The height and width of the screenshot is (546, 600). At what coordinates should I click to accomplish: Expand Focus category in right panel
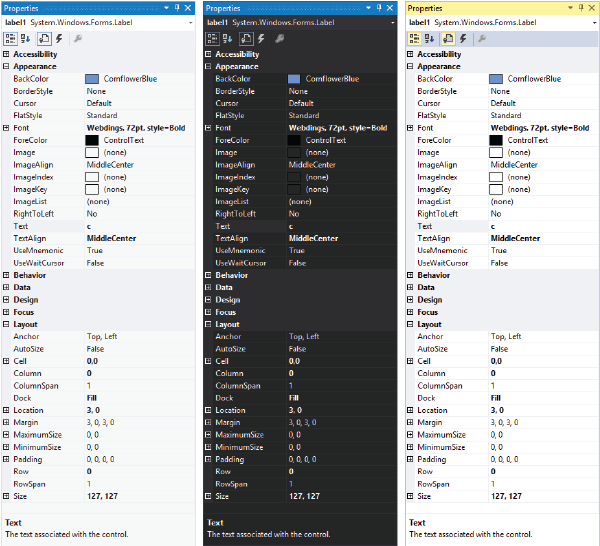(410, 312)
